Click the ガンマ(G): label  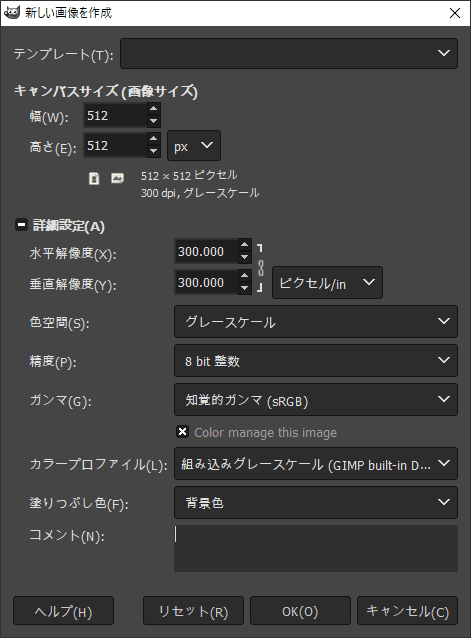61,401
